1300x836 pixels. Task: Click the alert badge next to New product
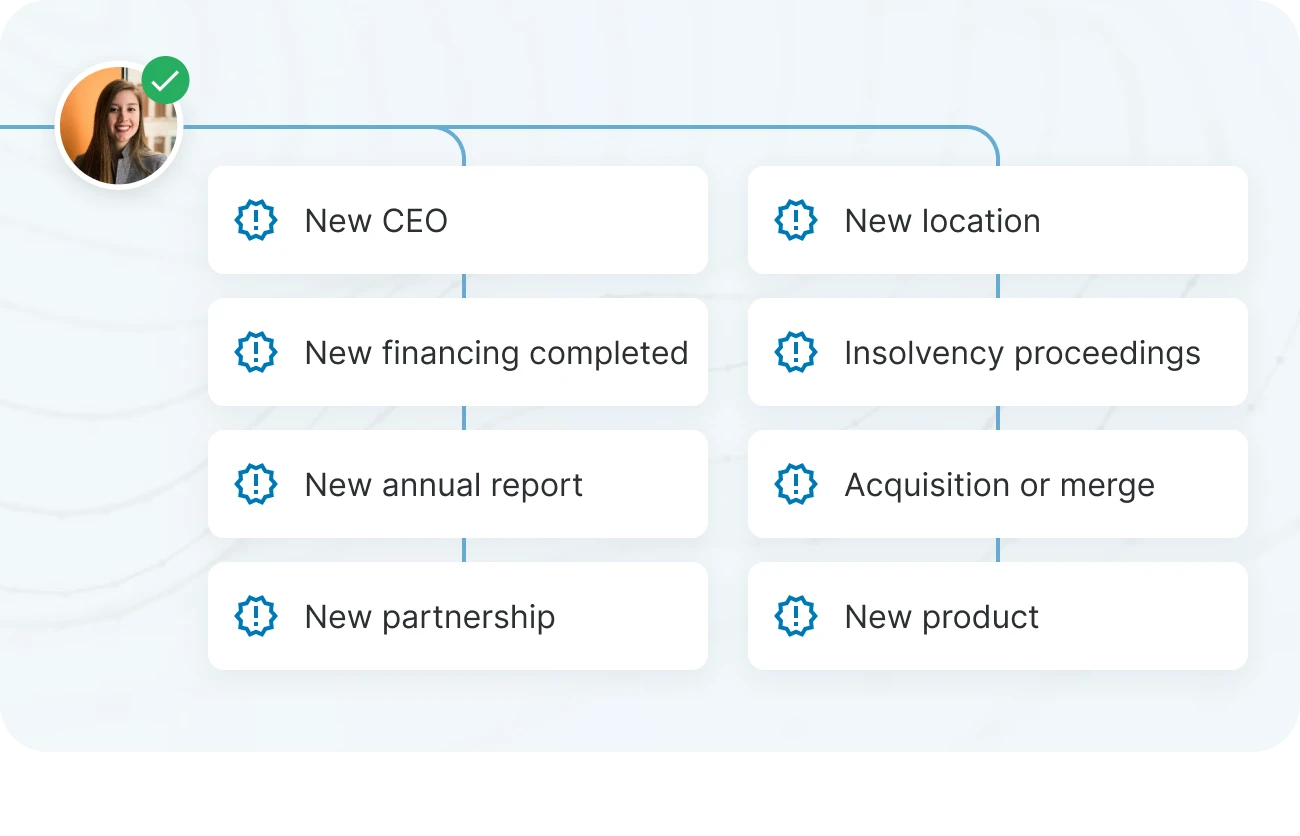pos(796,616)
